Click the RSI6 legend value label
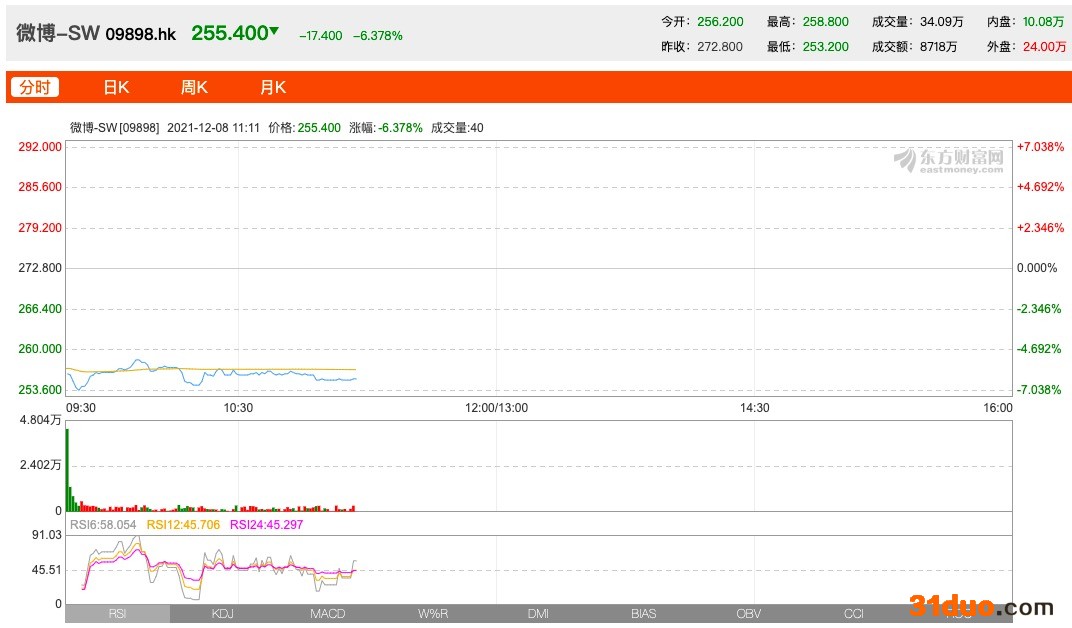Viewport: 1072px width, 628px height. 102,524
